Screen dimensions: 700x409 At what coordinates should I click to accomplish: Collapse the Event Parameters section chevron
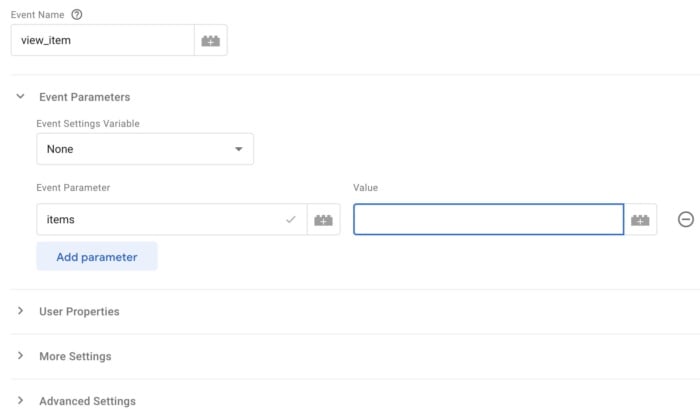(20, 96)
